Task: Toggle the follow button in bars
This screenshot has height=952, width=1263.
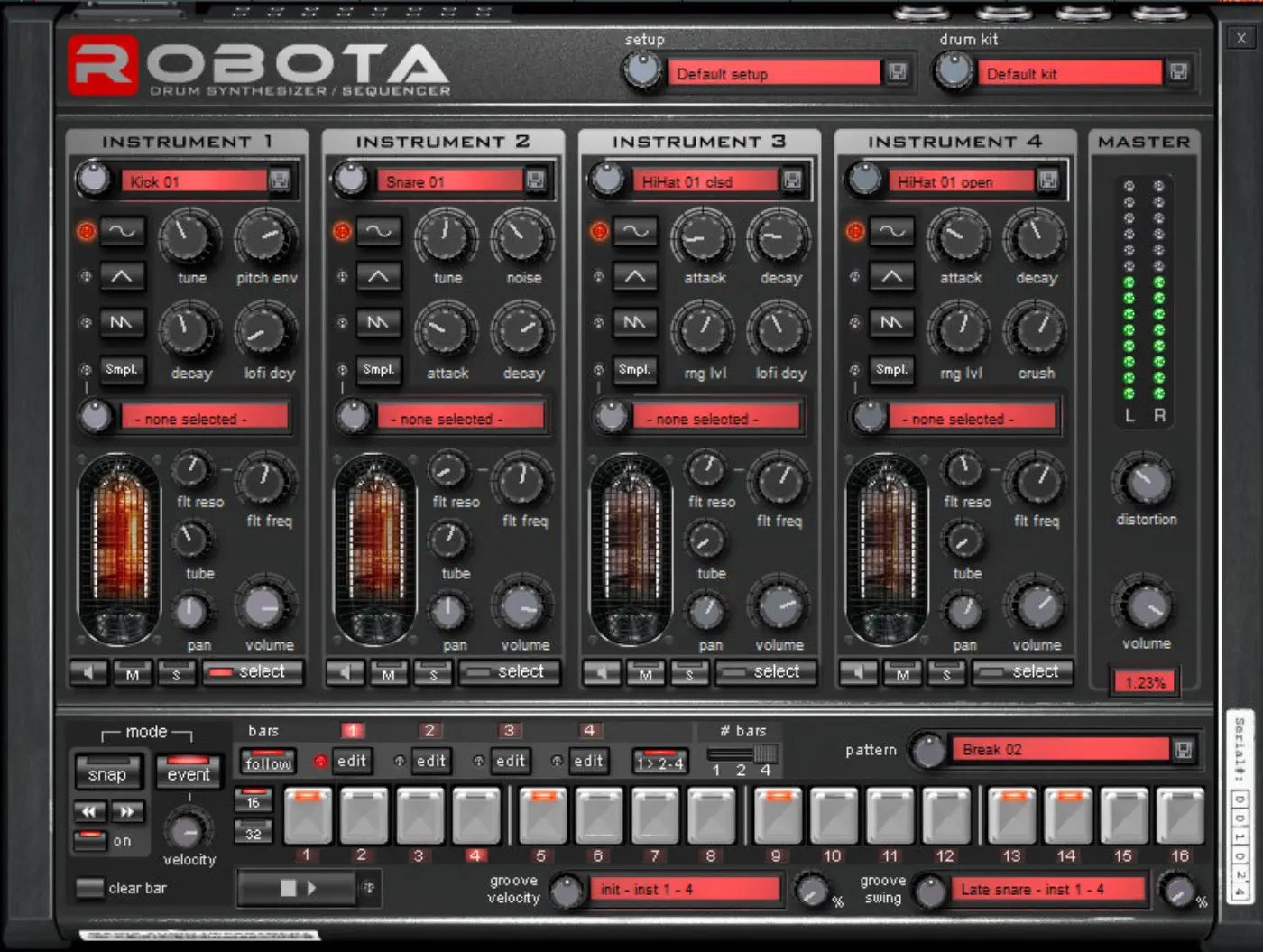Action: coord(268,763)
